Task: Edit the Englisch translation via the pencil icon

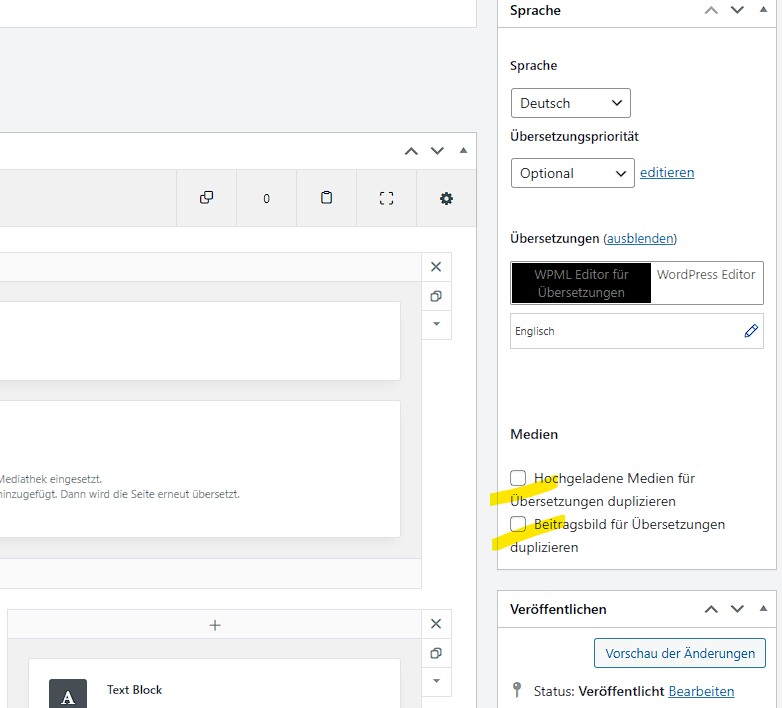Action: [751, 331]
